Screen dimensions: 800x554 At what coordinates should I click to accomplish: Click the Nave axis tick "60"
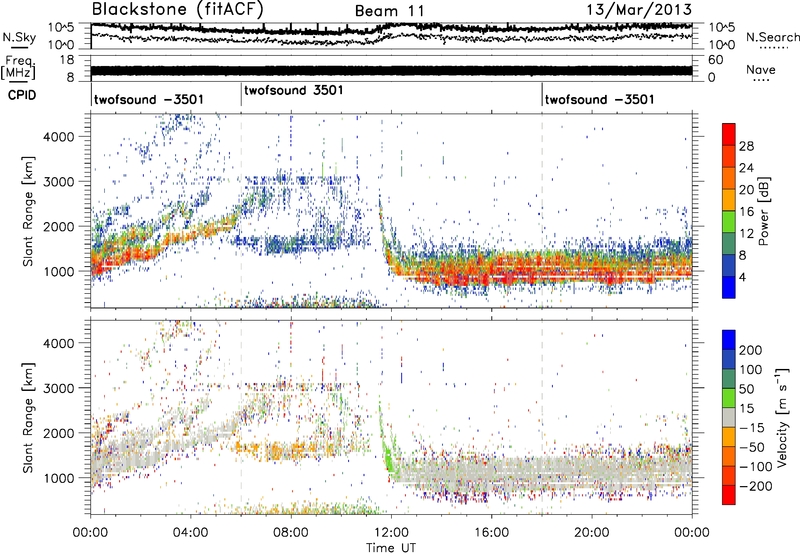[715, 60]
